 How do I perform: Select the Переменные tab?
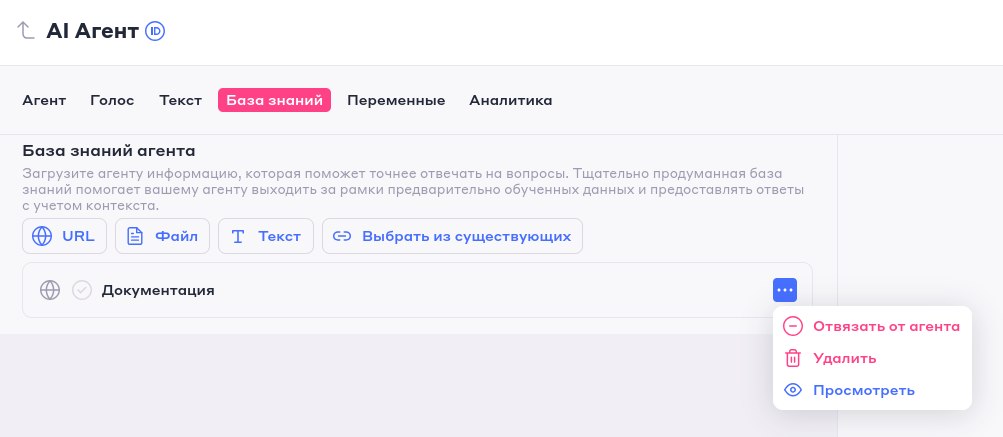[396, 100]
